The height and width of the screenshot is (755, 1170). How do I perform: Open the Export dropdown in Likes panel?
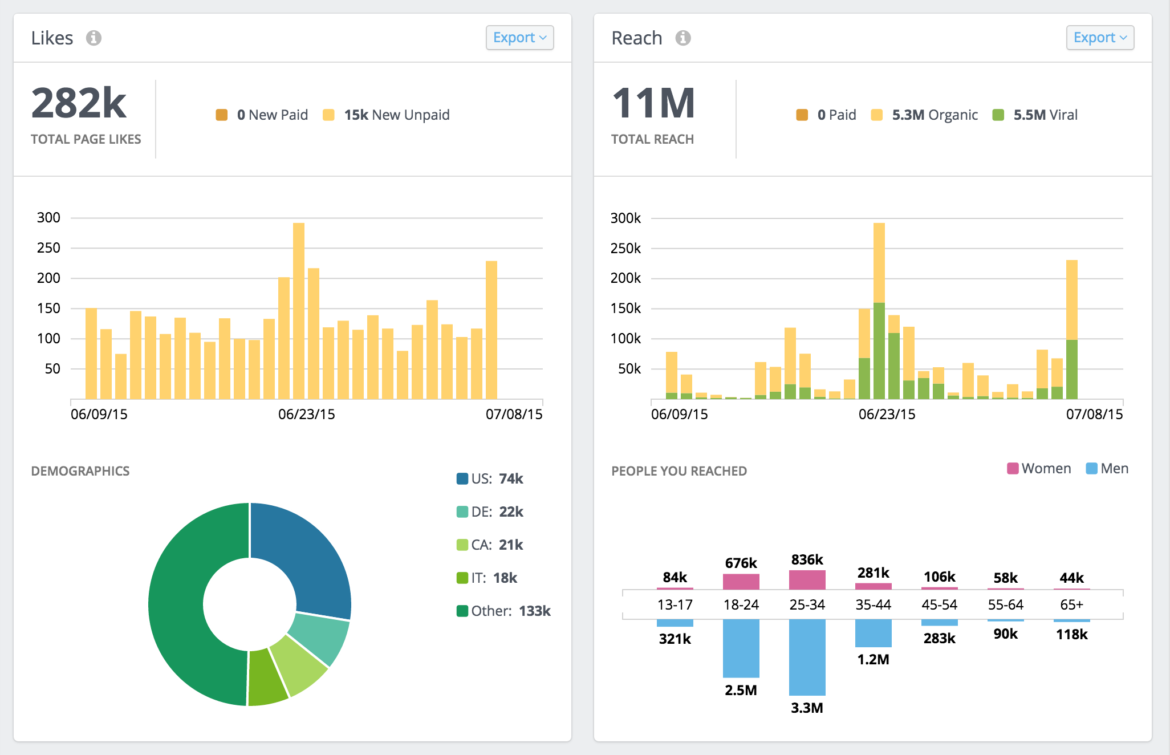519,37
